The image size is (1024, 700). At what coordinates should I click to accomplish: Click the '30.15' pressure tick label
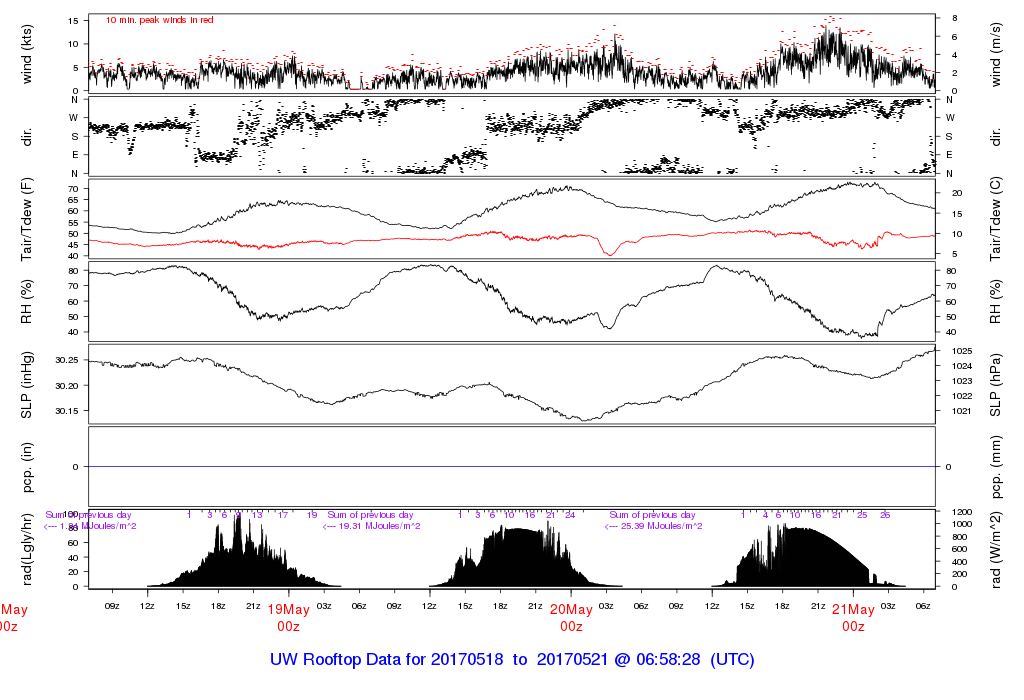pos(67,411)
